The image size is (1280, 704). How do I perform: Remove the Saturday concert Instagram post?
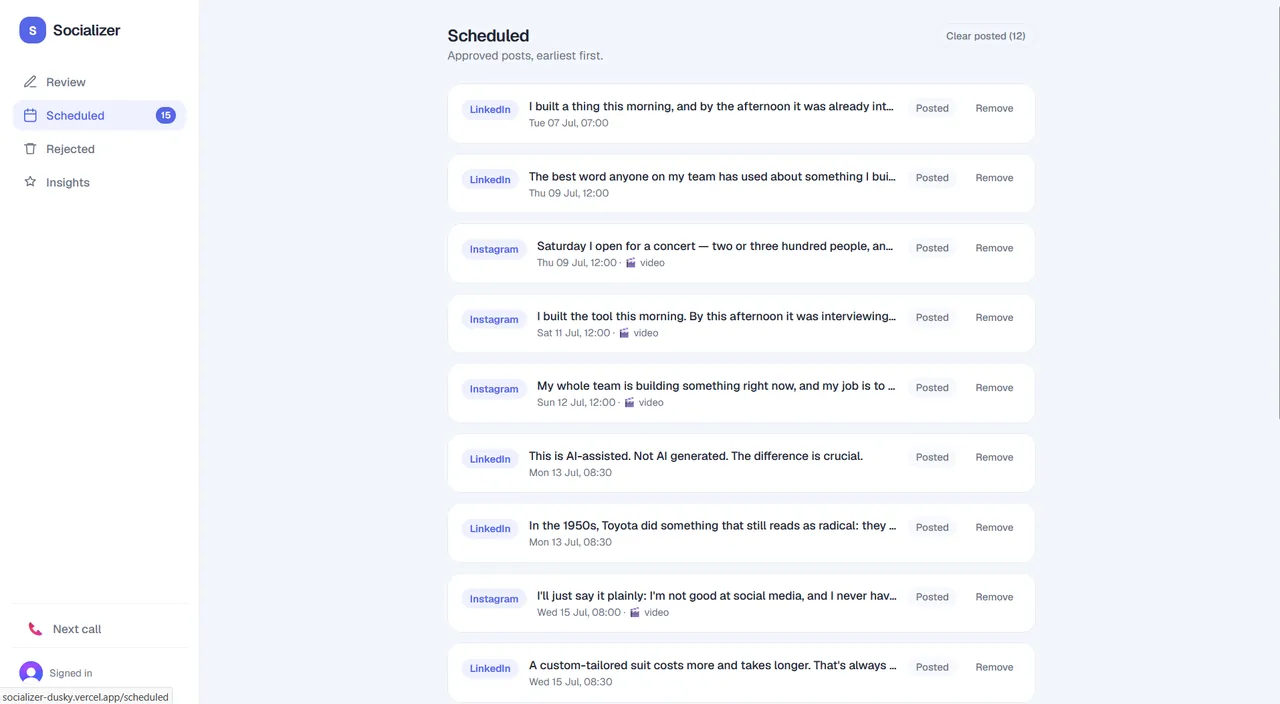click(994, 248)
